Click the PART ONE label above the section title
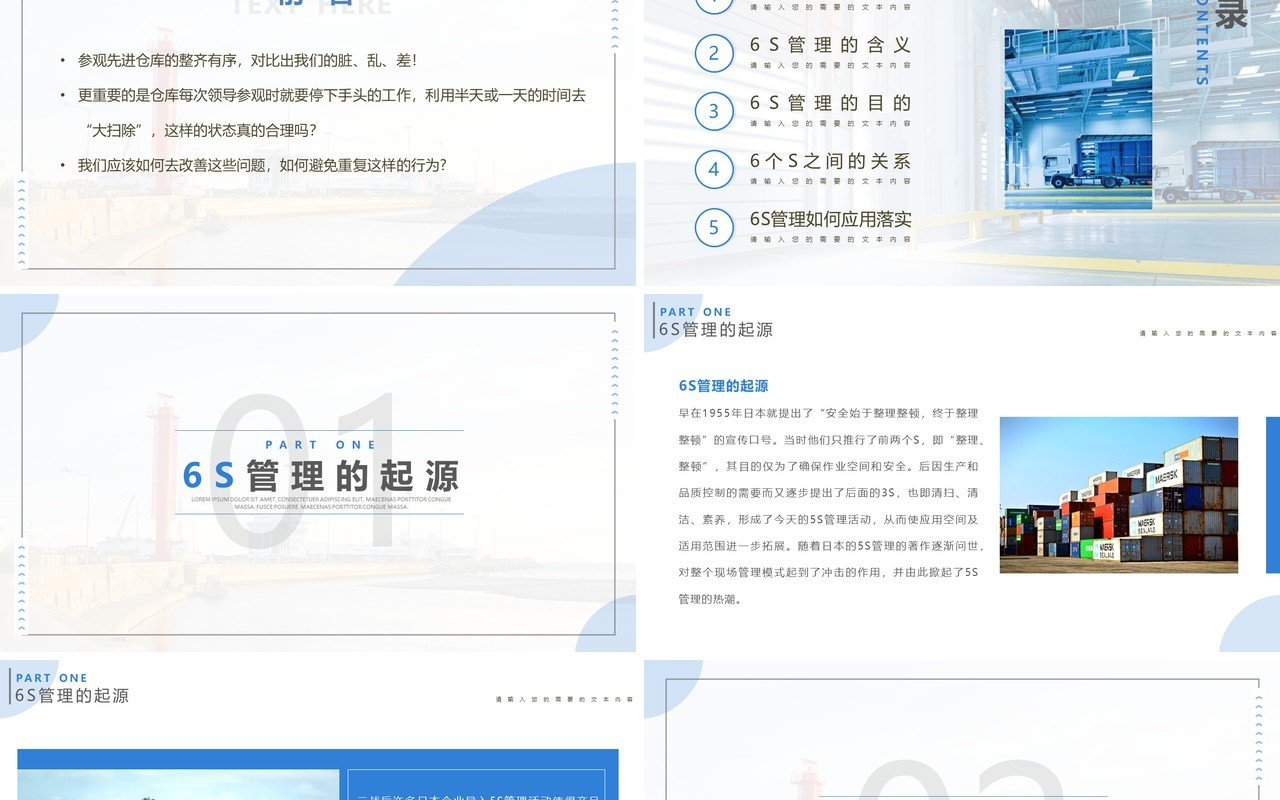 tap(321, 444)
